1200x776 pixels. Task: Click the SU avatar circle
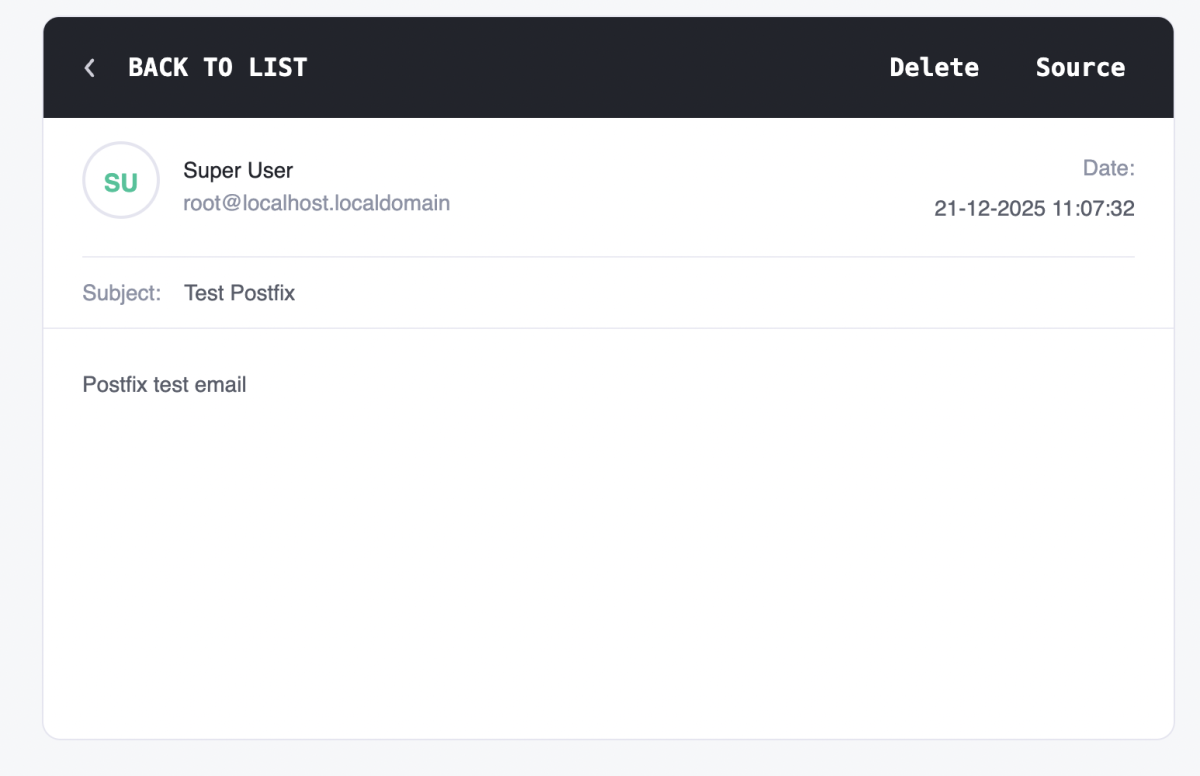(x=121, y=182)
